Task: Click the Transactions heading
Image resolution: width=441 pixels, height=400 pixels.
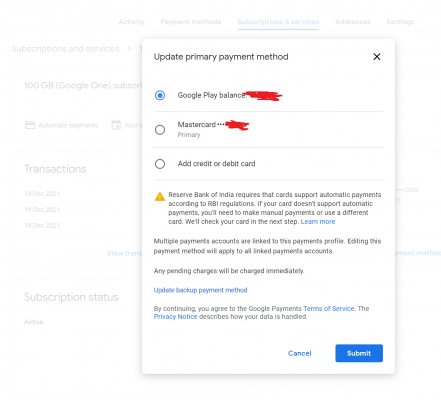Action: (55, 169)
